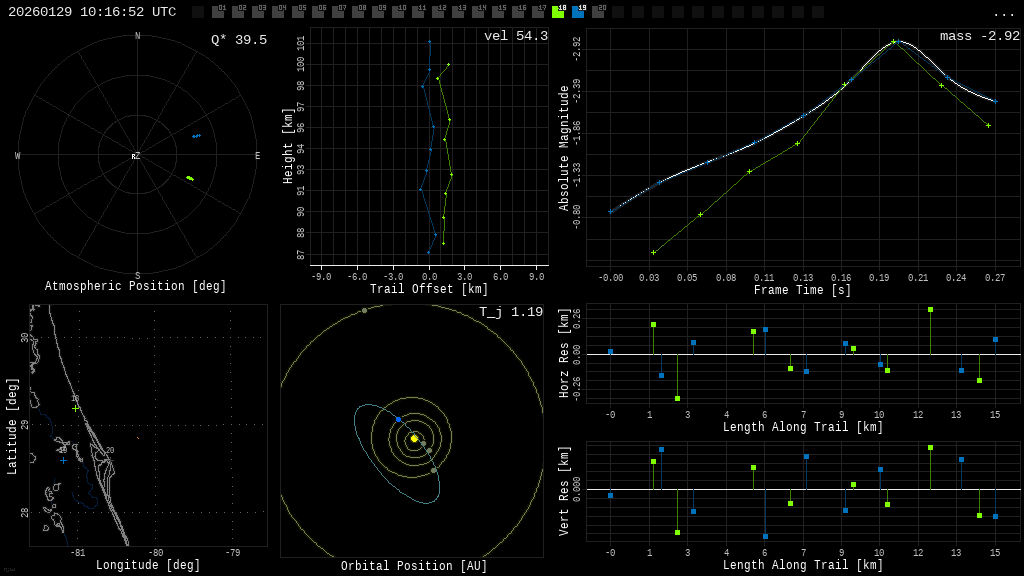Click the grey planet dot on outermost orbit

click(364, 310)
